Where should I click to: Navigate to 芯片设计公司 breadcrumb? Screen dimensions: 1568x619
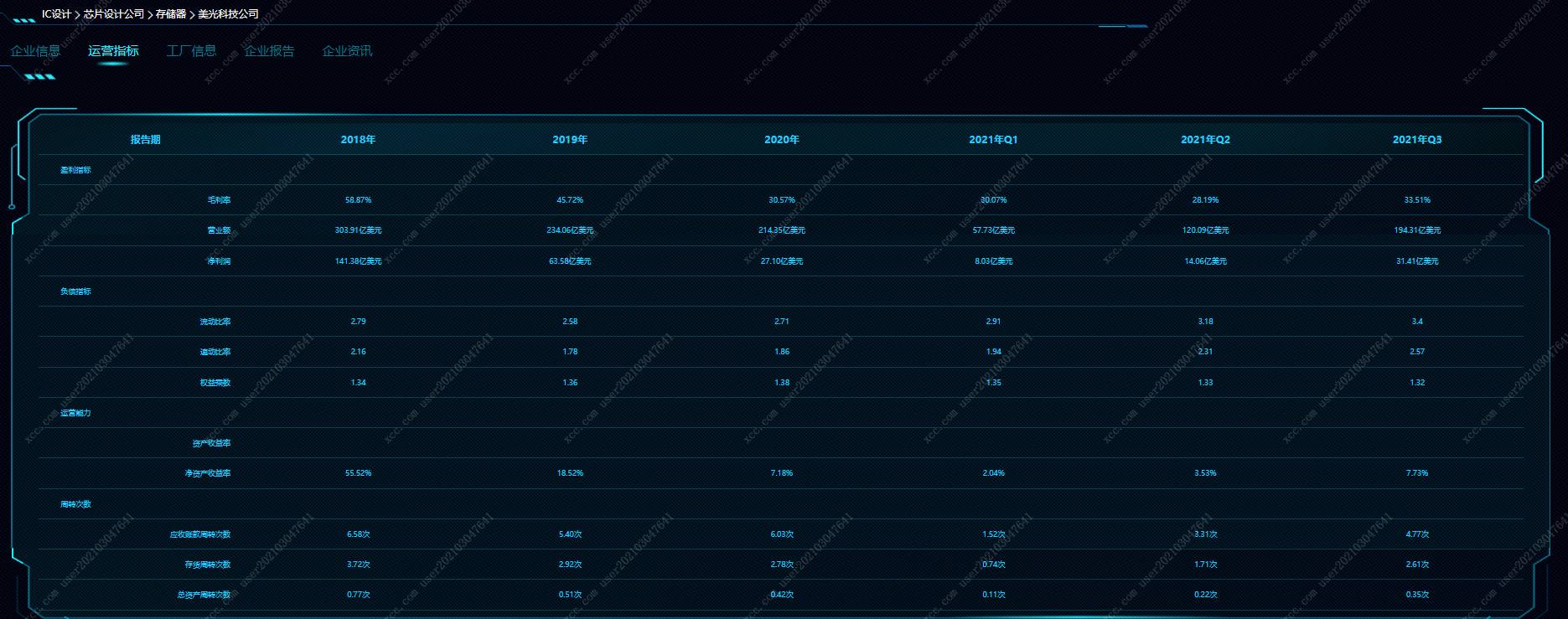pyautogui.click(x=114, y=14)
